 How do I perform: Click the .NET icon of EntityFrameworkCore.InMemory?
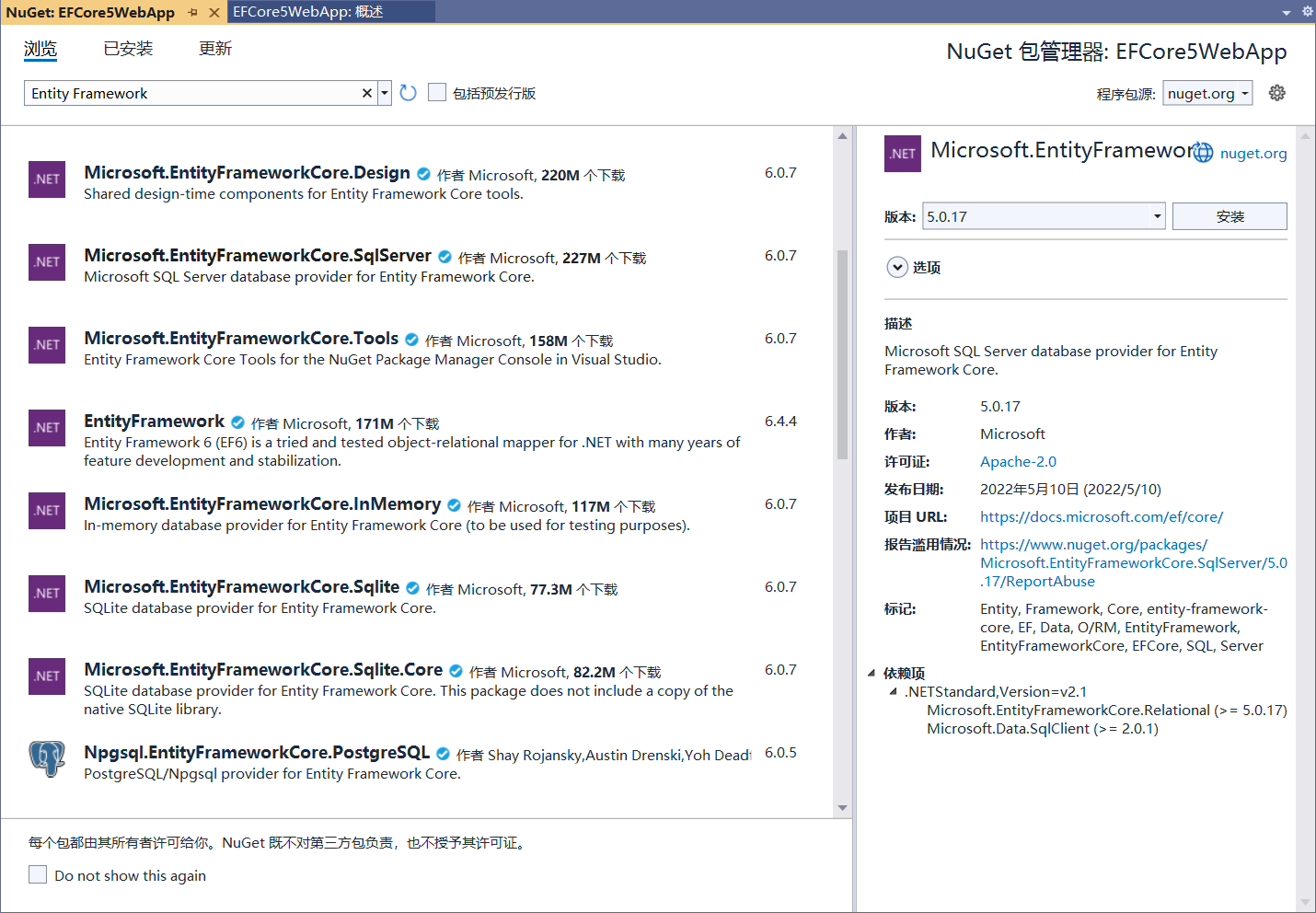(47, 511)
